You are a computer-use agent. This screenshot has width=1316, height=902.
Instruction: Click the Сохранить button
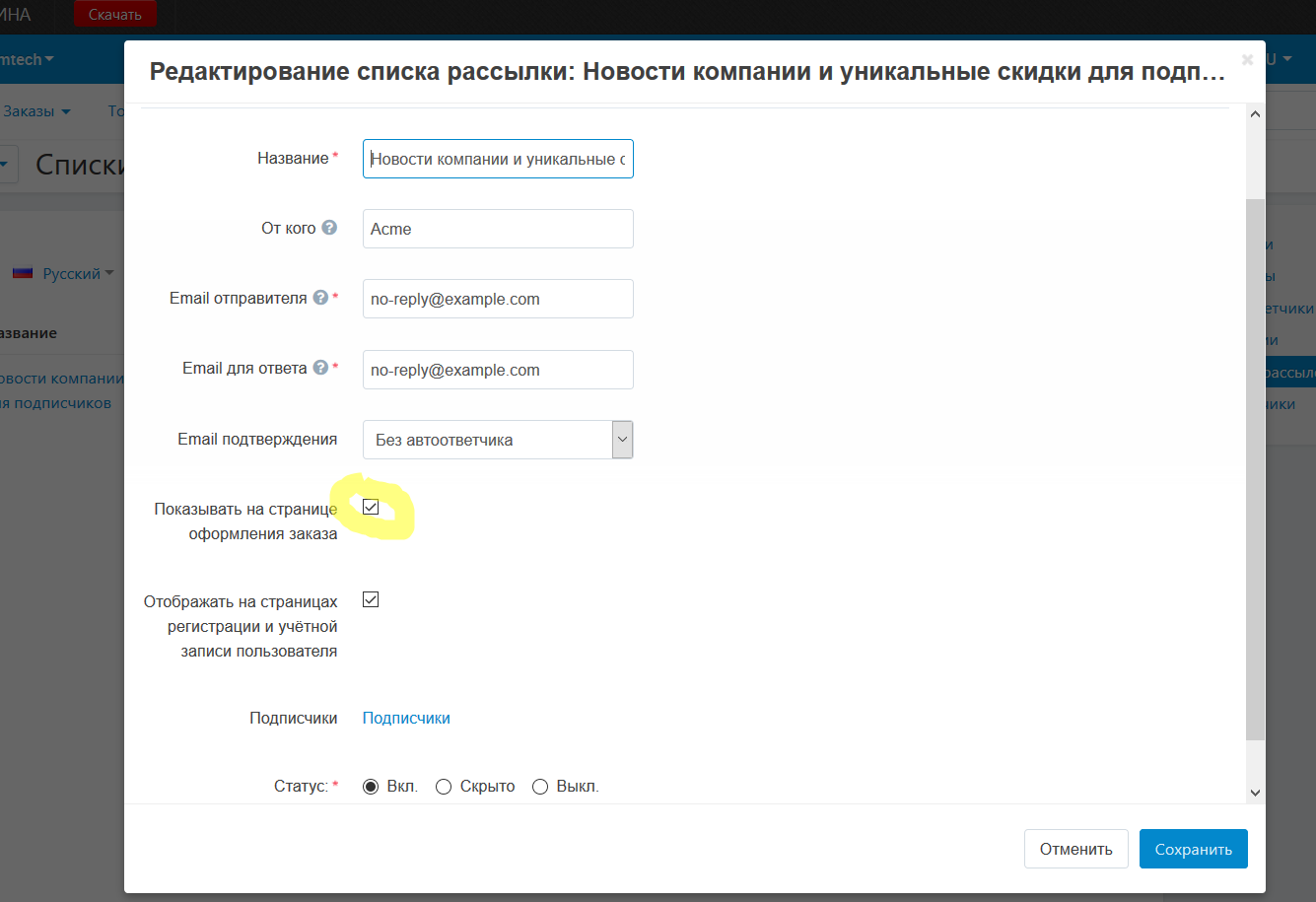pos(1194,849)
